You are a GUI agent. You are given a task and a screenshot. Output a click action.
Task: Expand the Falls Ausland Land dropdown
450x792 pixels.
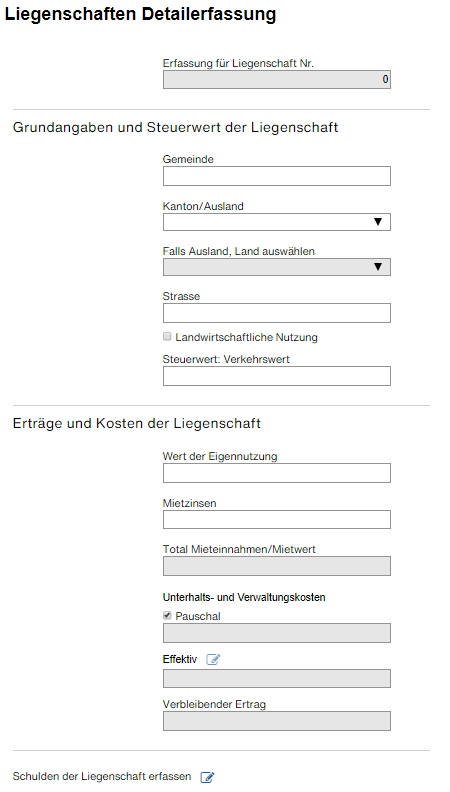coord(277,267)
